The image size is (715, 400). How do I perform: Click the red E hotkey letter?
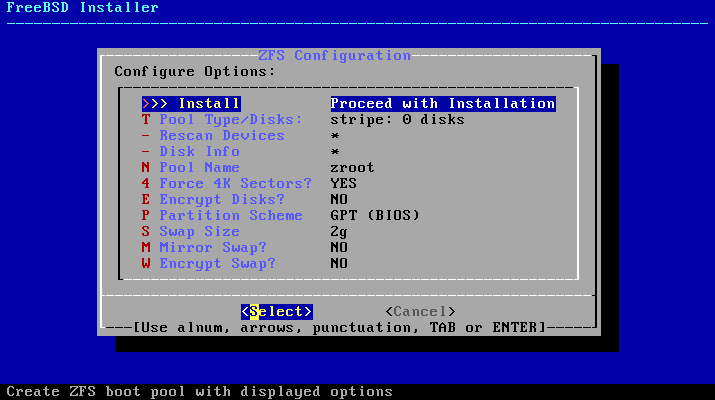tap(146, 199)
